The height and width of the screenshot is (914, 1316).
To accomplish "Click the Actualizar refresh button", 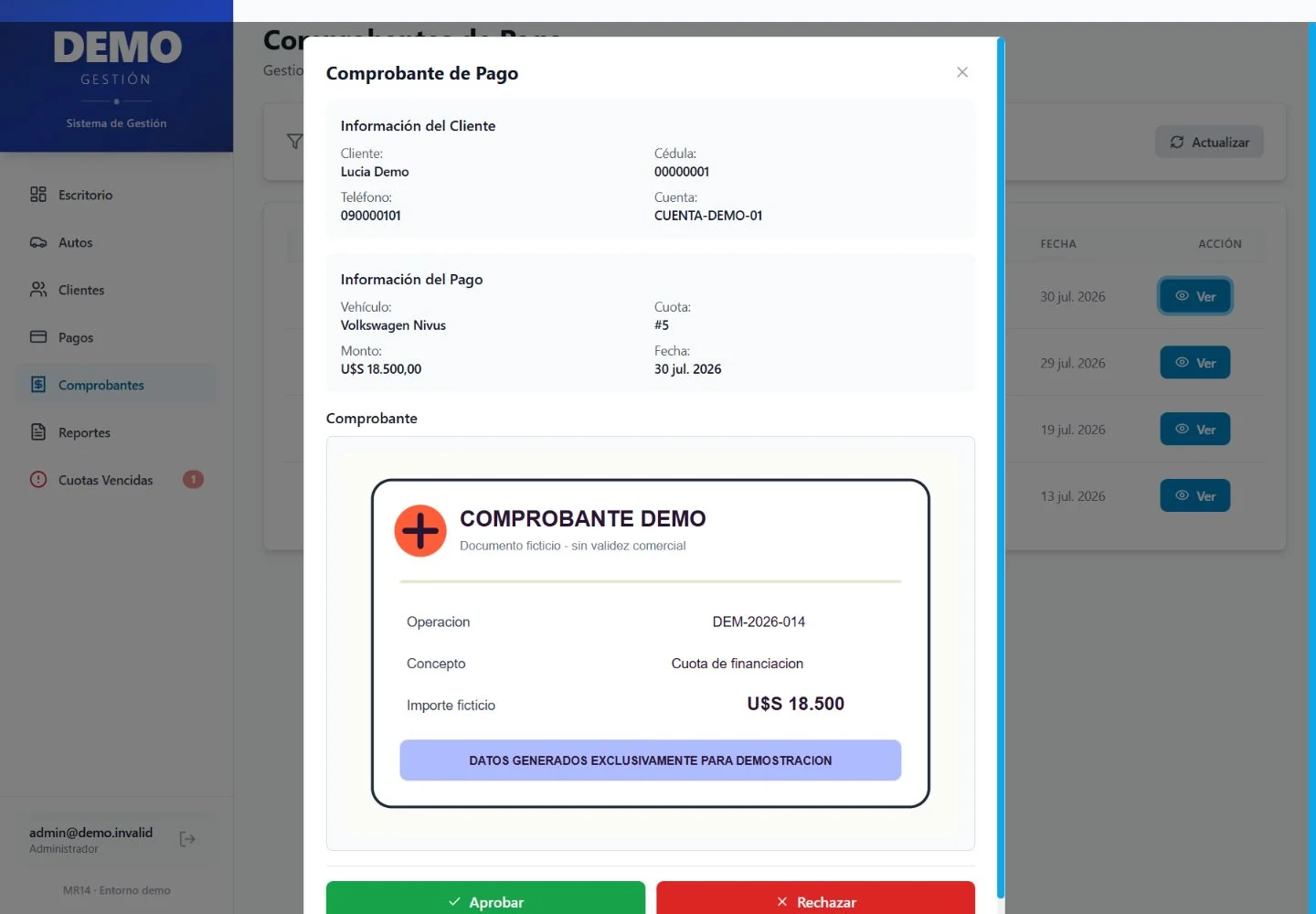I will click(x=1209, y=142).
